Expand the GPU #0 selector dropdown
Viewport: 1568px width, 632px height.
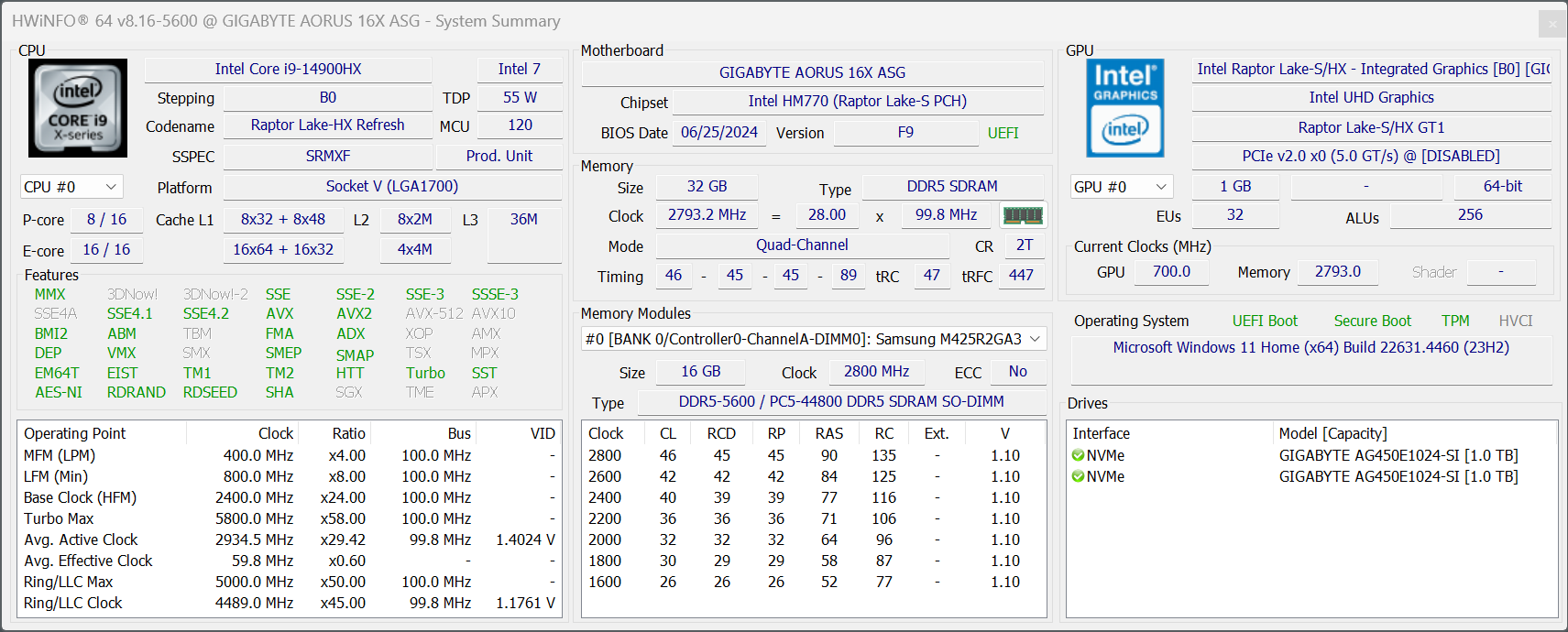[x=1121, y=187]
